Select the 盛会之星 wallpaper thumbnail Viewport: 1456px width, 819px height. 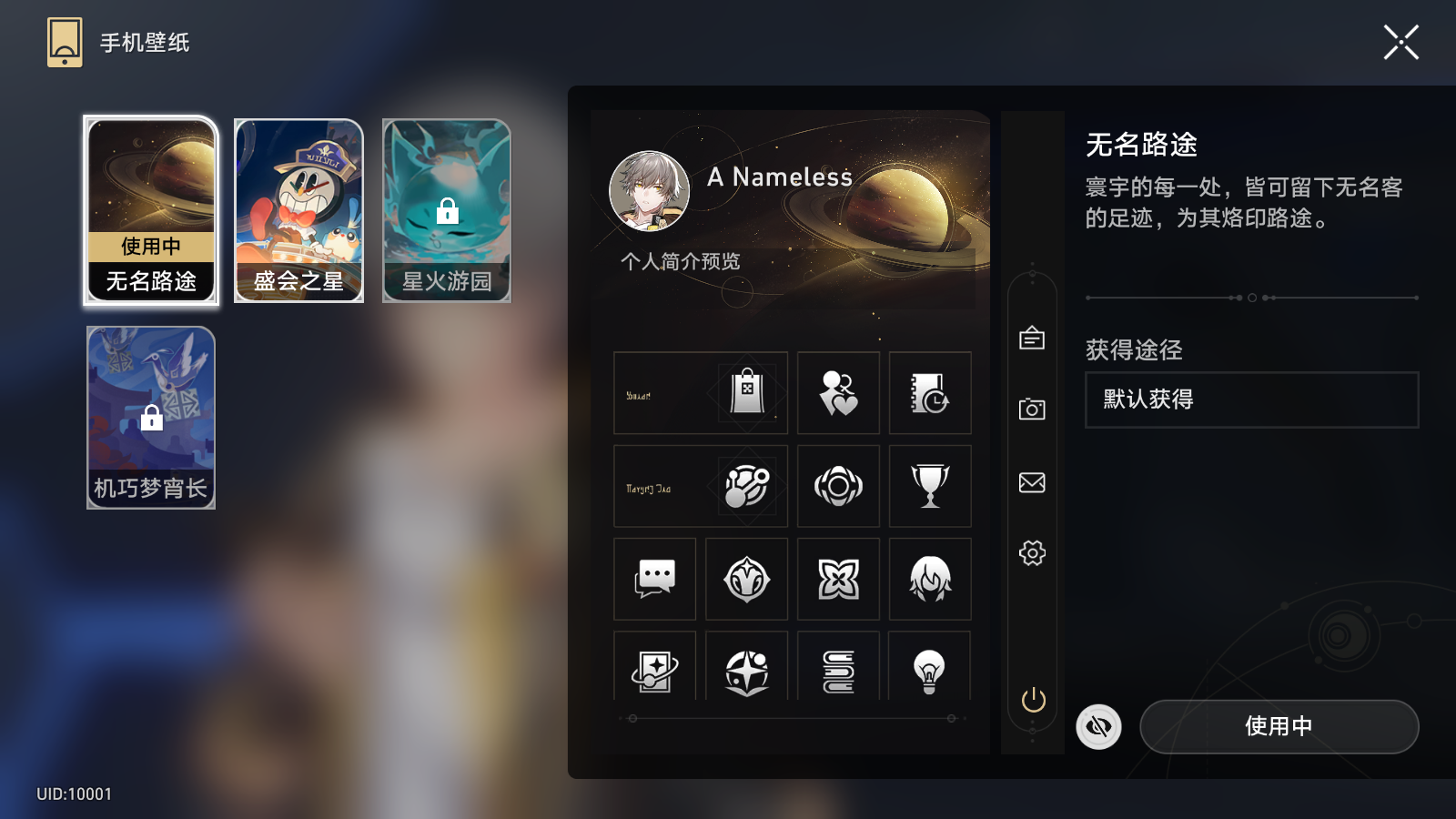pyautogui.click(x=298, y=210)
